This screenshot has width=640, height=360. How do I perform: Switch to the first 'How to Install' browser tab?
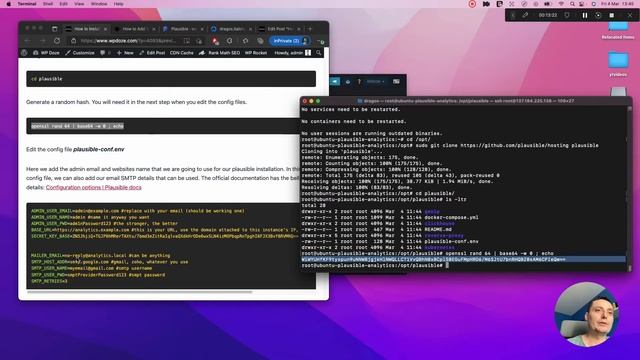tap(86, 29)
